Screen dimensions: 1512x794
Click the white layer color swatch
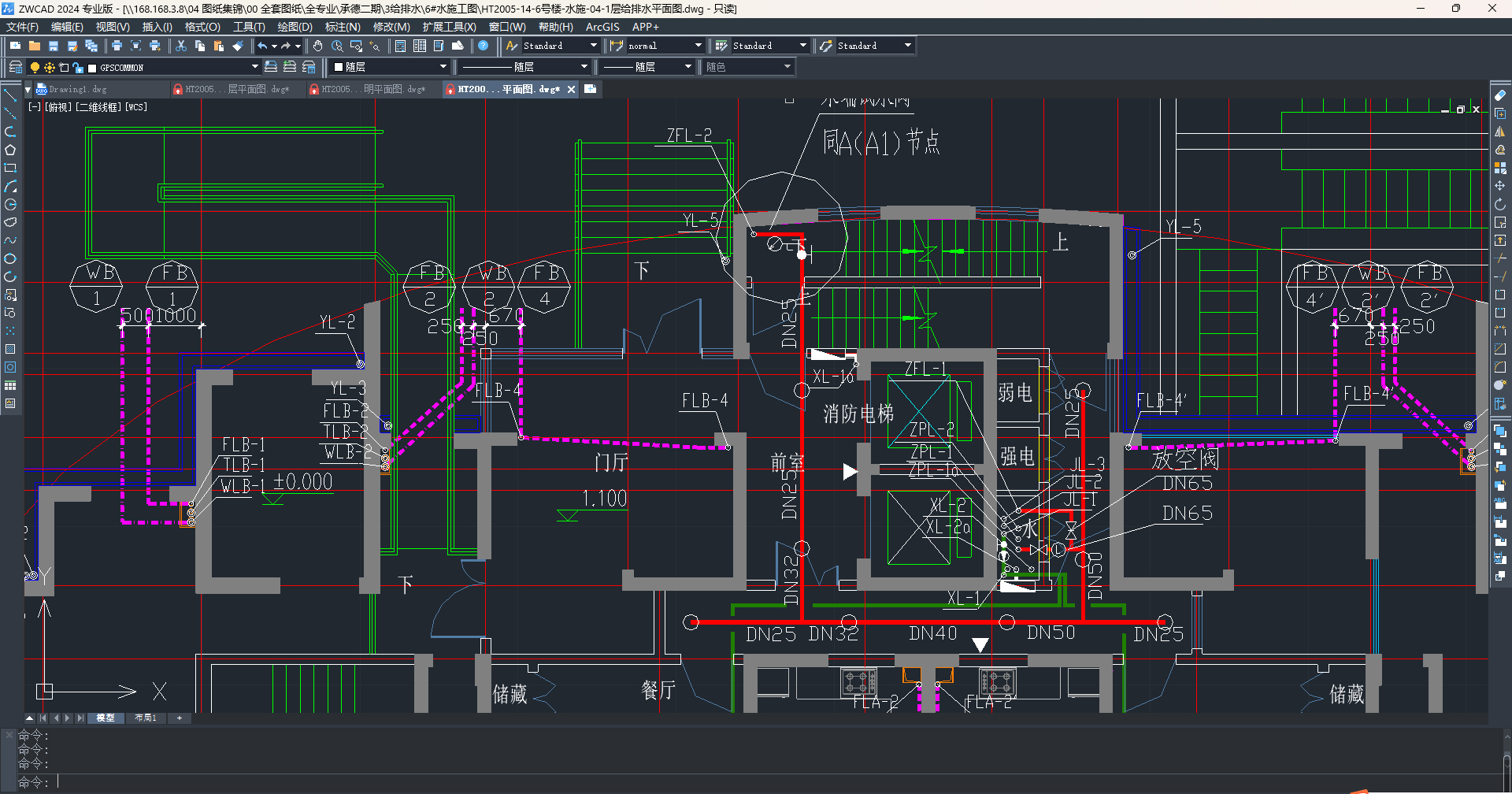[x=92, y=68]
